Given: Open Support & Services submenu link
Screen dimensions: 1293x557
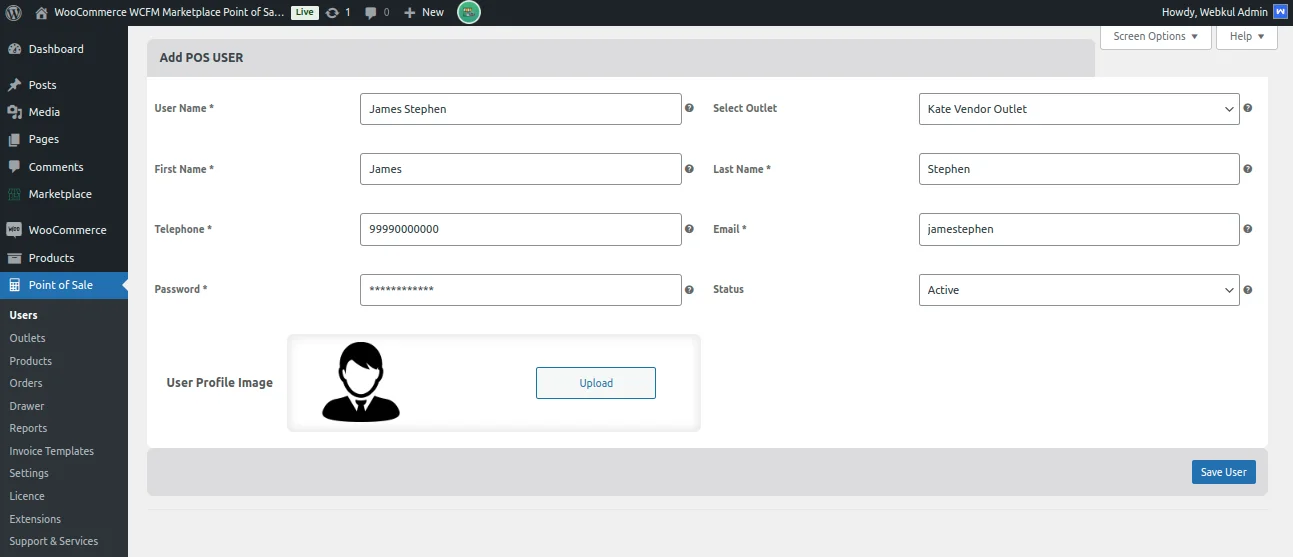Looking at the screenshot, I should coord(54,541).
